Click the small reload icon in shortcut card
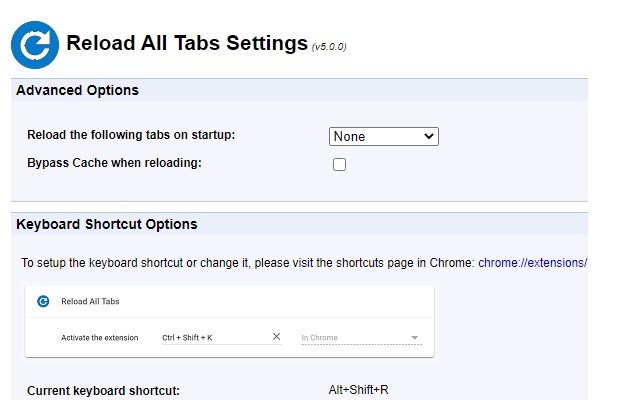The height and width of the screenshot is (400, 640). tap(43, 300)
